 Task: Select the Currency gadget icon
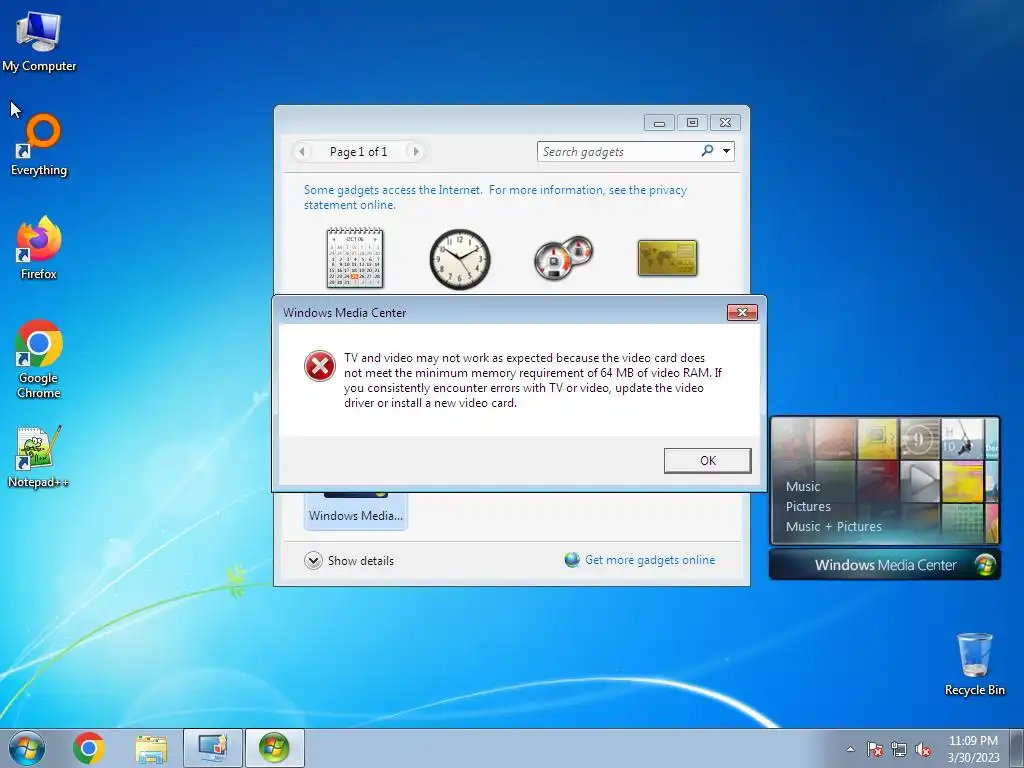(667, 258)
